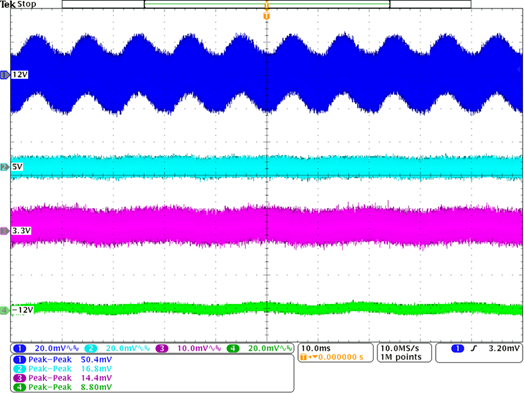This screenshot has width=524, height=393.
Task: Click the 10.0ms timebase readout
Action: coord(316,348)
